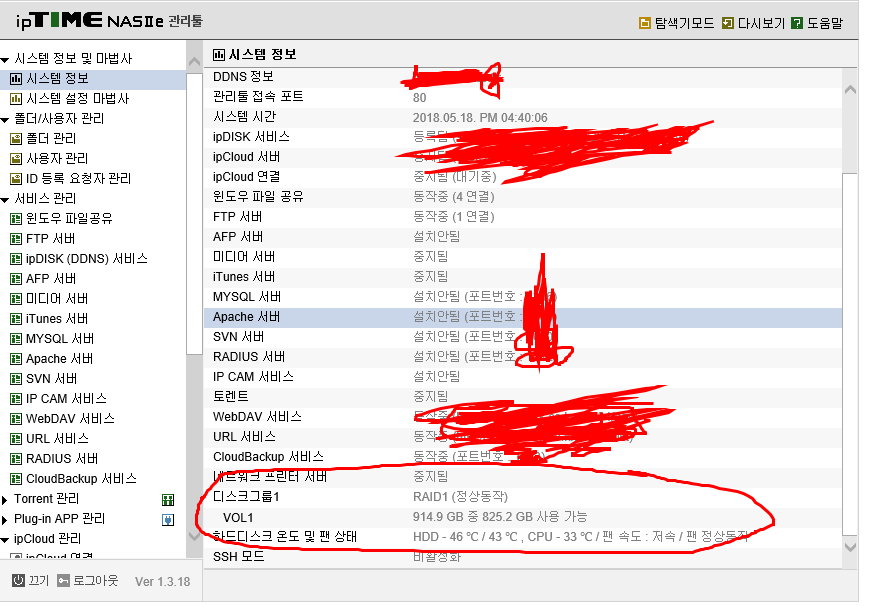Open 시스템 설정 마법사 item
The width and height of the screenshot is (872, 606).
(77, 99)
